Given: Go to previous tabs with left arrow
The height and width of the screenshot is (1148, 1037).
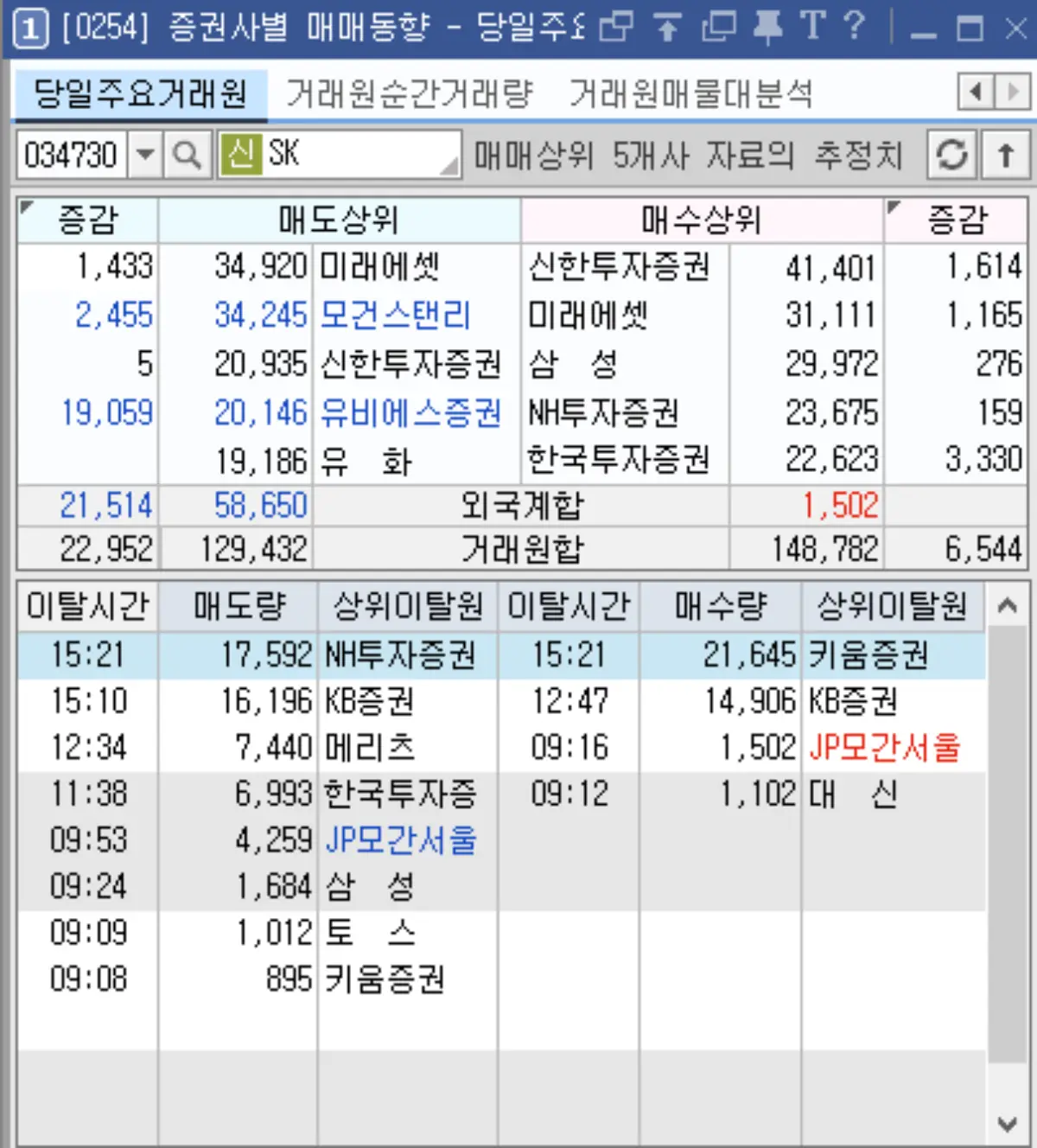Looking at the screenshot, I should [x=976, y=92].
